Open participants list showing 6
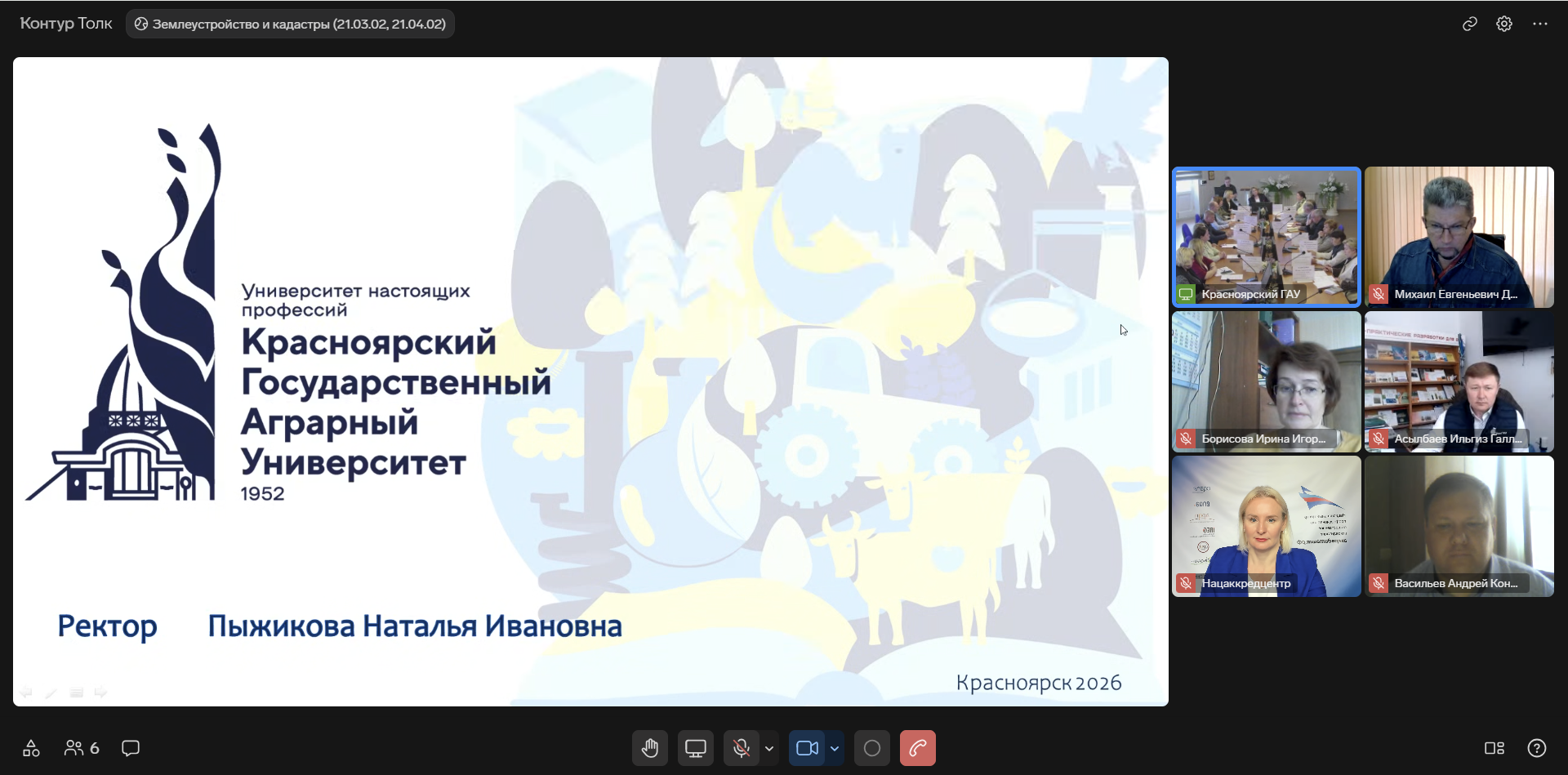Image resolution: width=1568 pixels, height=775 pixels. click(x=82, y=748)
